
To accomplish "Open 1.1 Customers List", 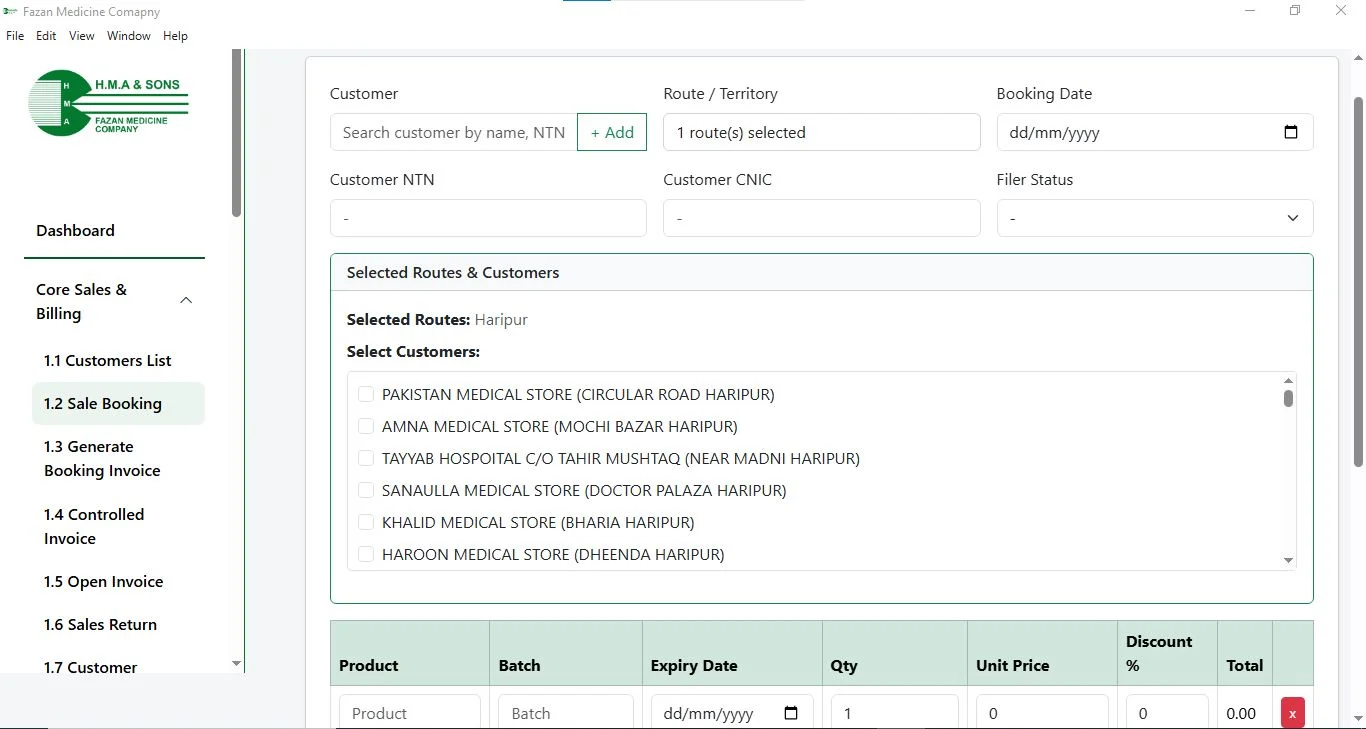I will tap(108, 360).
